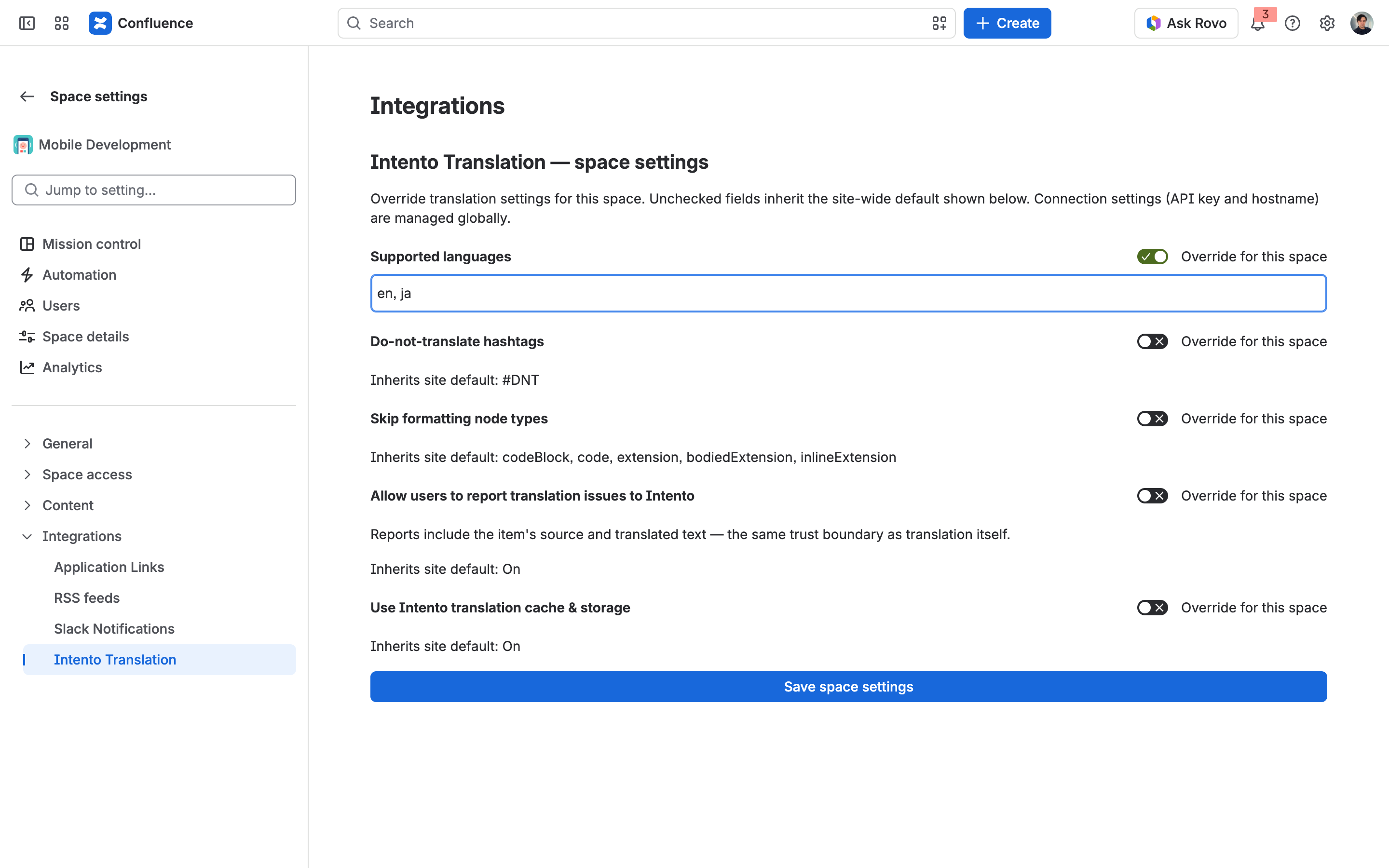Open the settings gear icon
The image size is (1389, 868).
[x=1326, y=23]
